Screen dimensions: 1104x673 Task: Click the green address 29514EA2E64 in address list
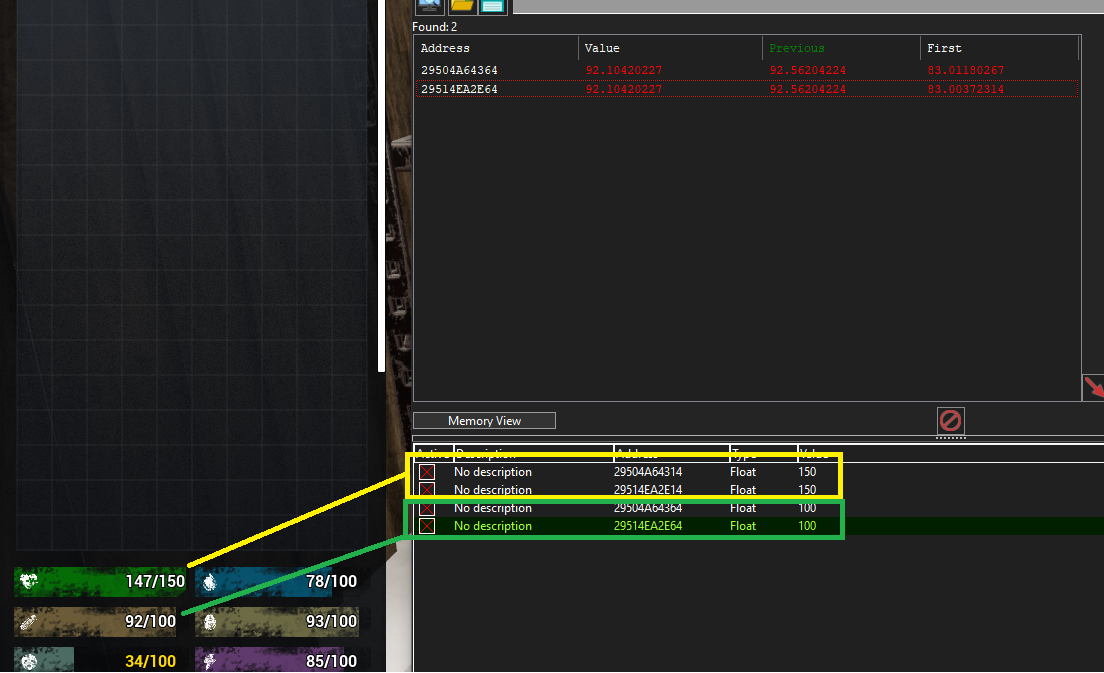coord(648,526)
